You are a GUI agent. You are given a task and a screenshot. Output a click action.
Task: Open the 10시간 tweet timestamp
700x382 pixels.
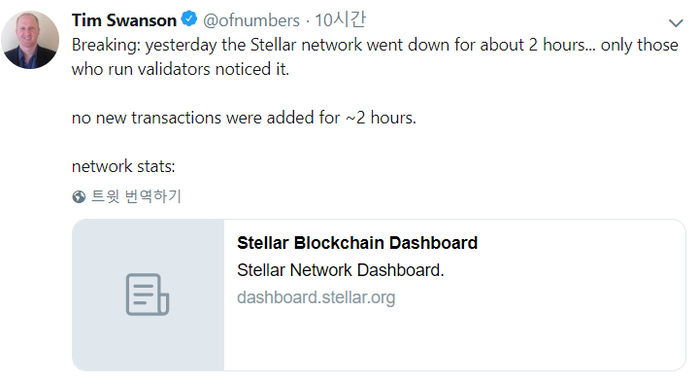(x=340, y=20)
